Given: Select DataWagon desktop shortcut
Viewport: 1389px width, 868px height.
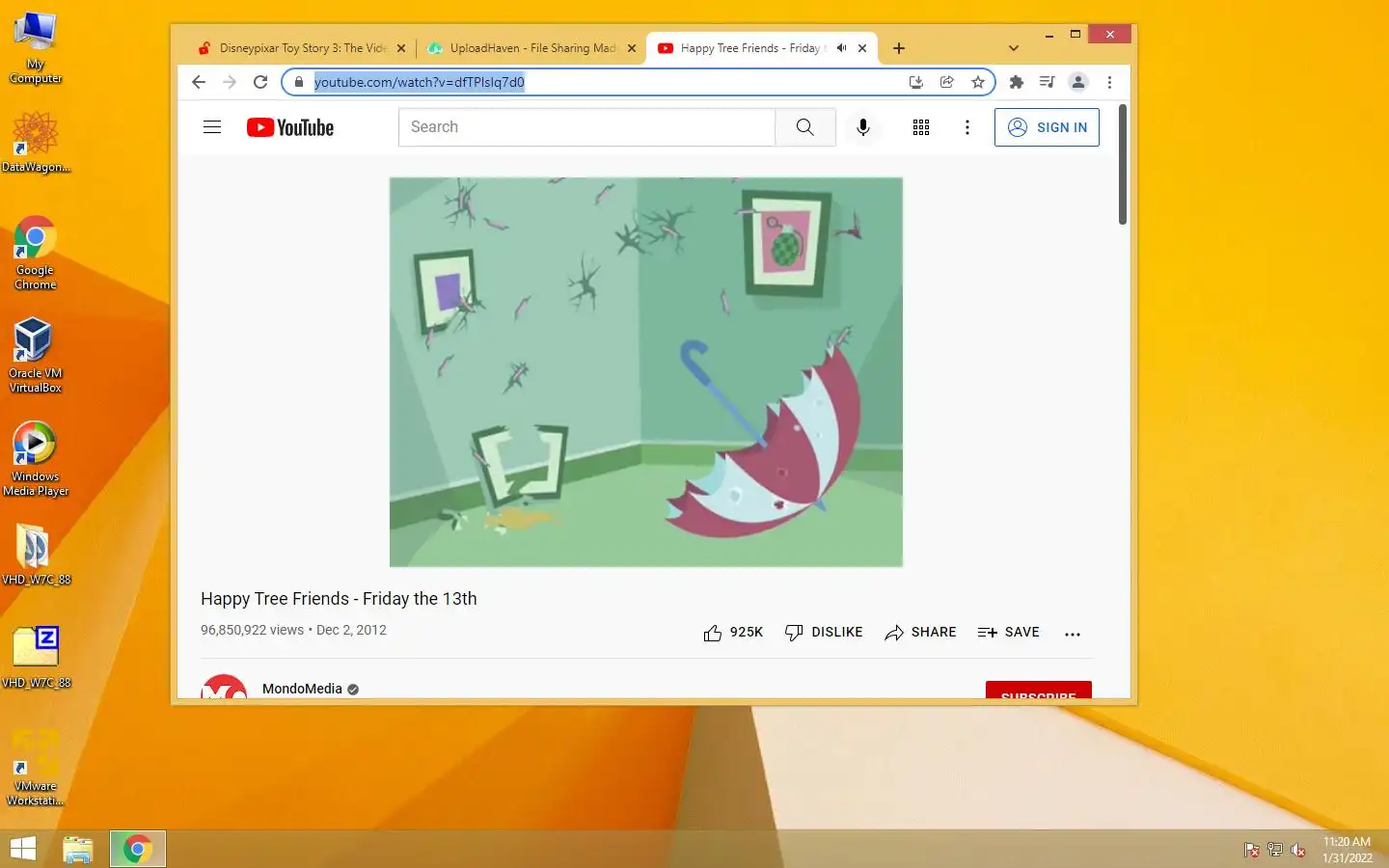Looking at the screenshot, I should click(36, 142).
